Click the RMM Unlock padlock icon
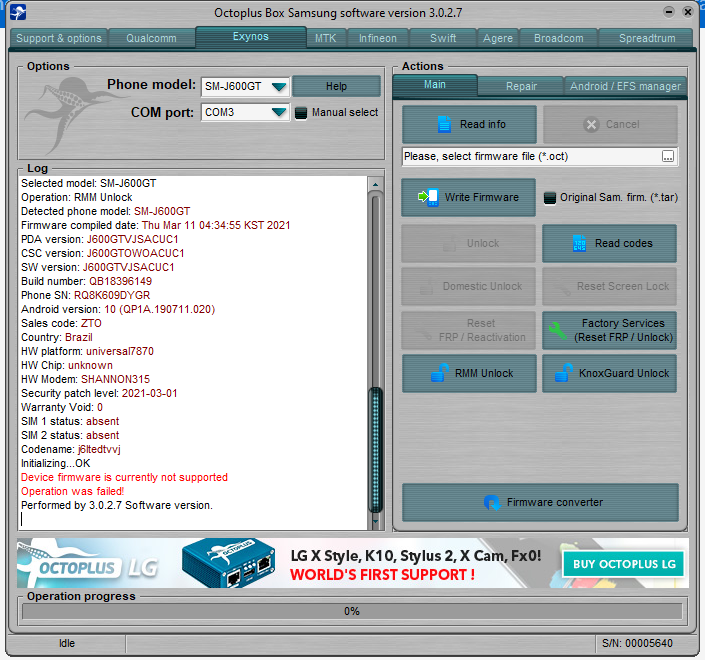Viewport: 705px width, 660px height. (439, 373)
